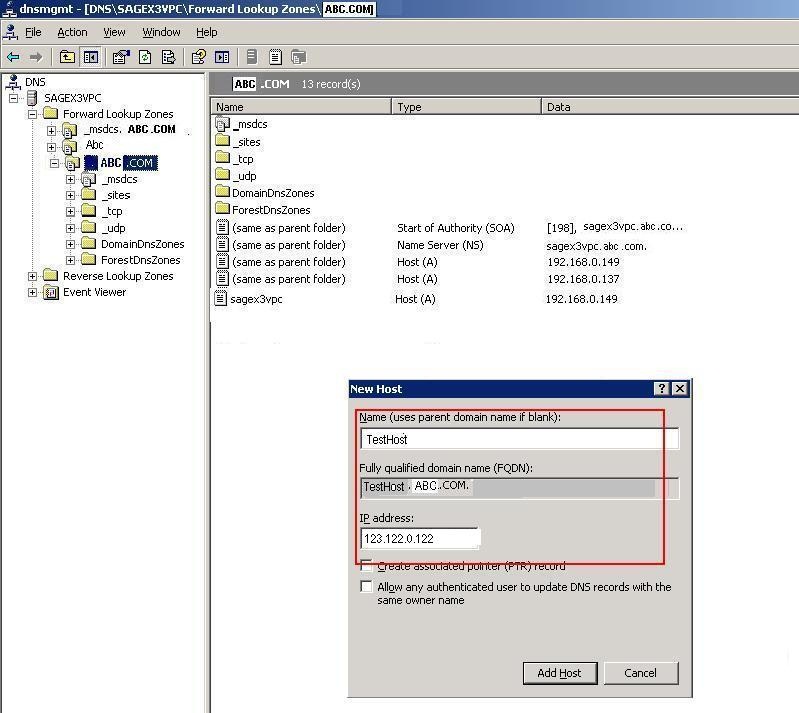Image resolution: width=799 pixels, height=713 pixels.
Task: Click the DomainDnsZones folder icon in right pane
Action: tap(223, 192)
